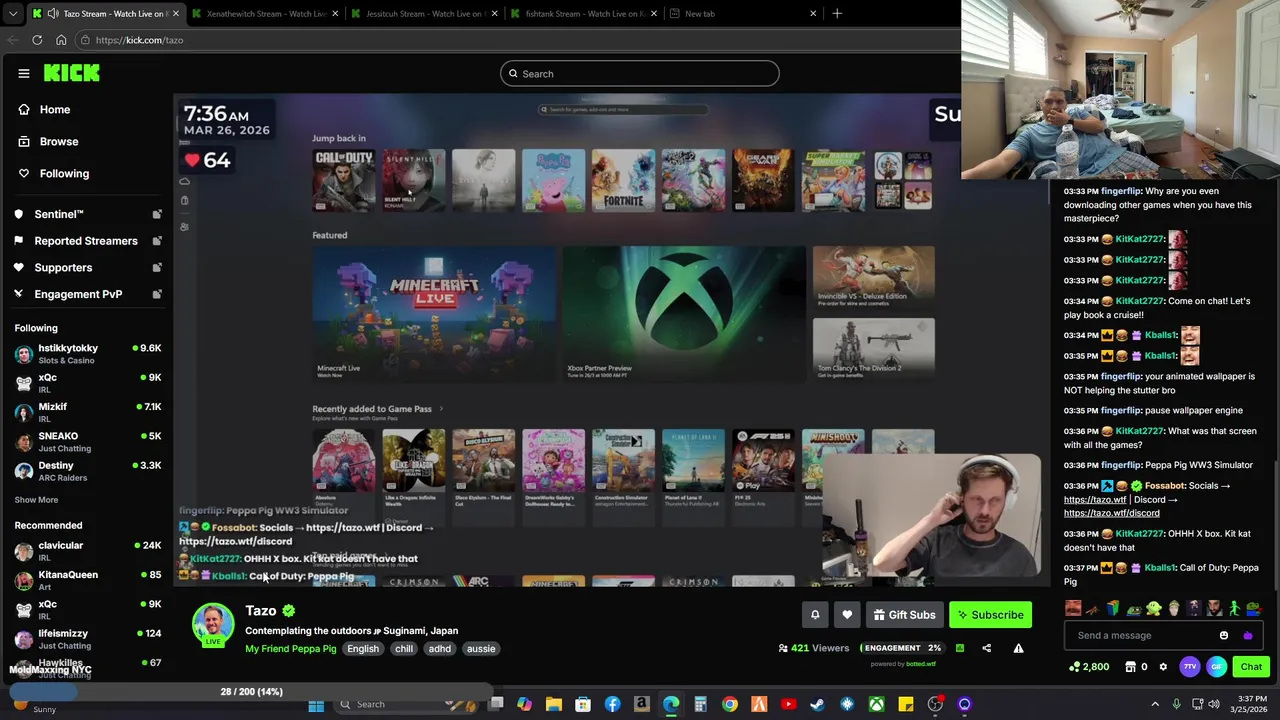Open the https://tazo.wtf link in chat
The height and width of the screenshot is (720, 1280).
[1095, 500]
